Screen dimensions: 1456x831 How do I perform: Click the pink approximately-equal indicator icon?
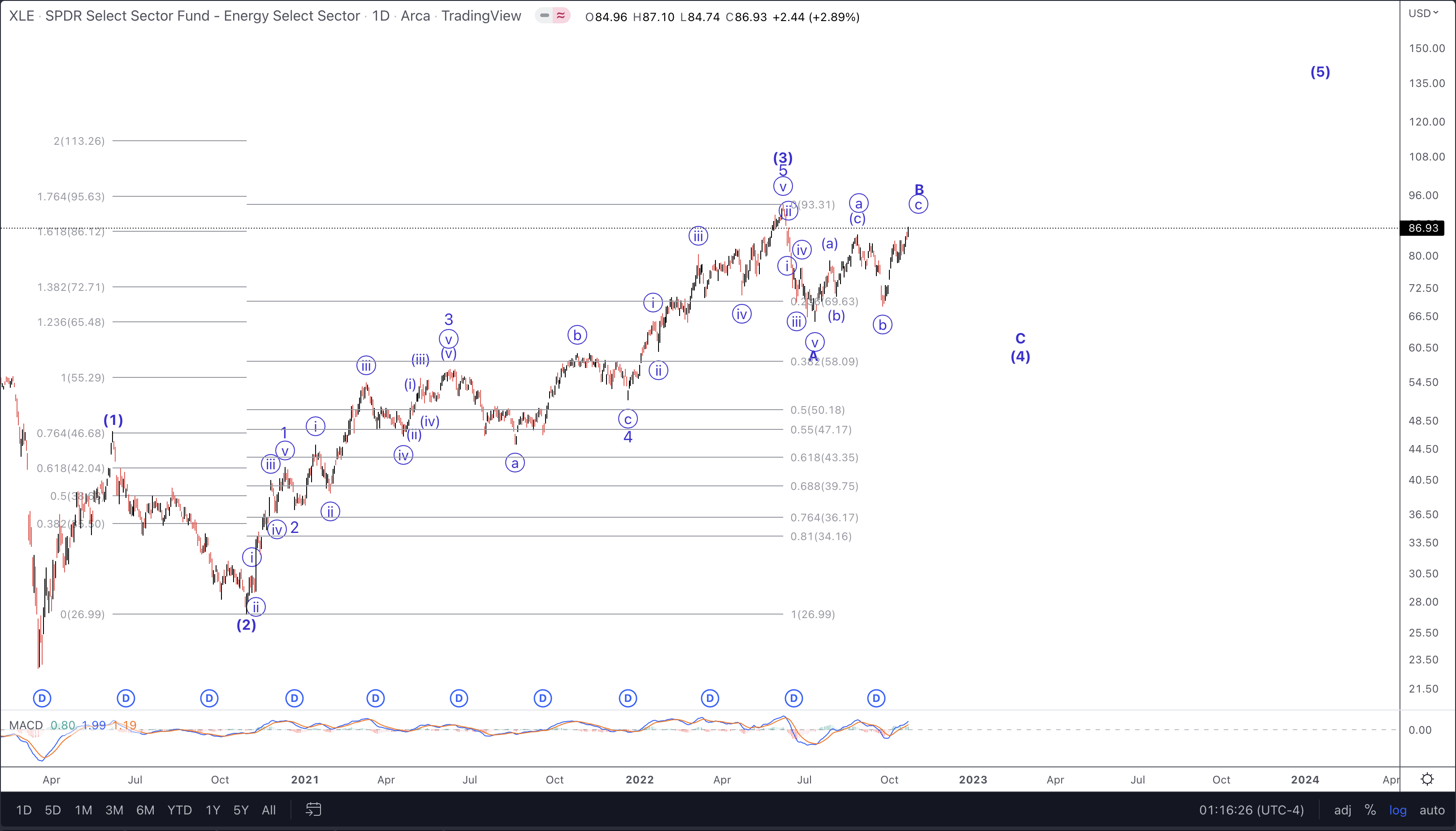561,16
